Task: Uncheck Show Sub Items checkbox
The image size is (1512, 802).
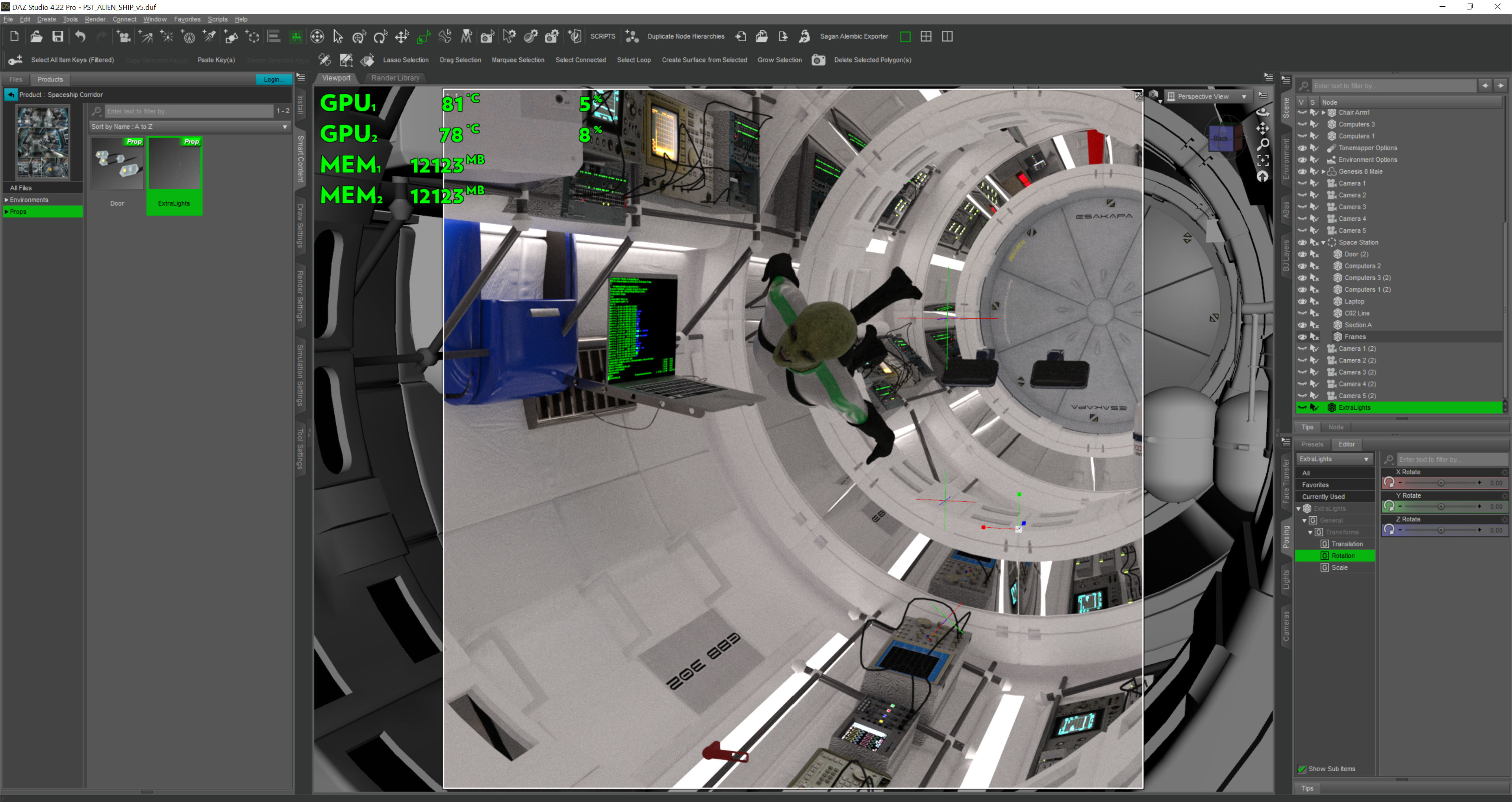Action: coord(1301,769)
